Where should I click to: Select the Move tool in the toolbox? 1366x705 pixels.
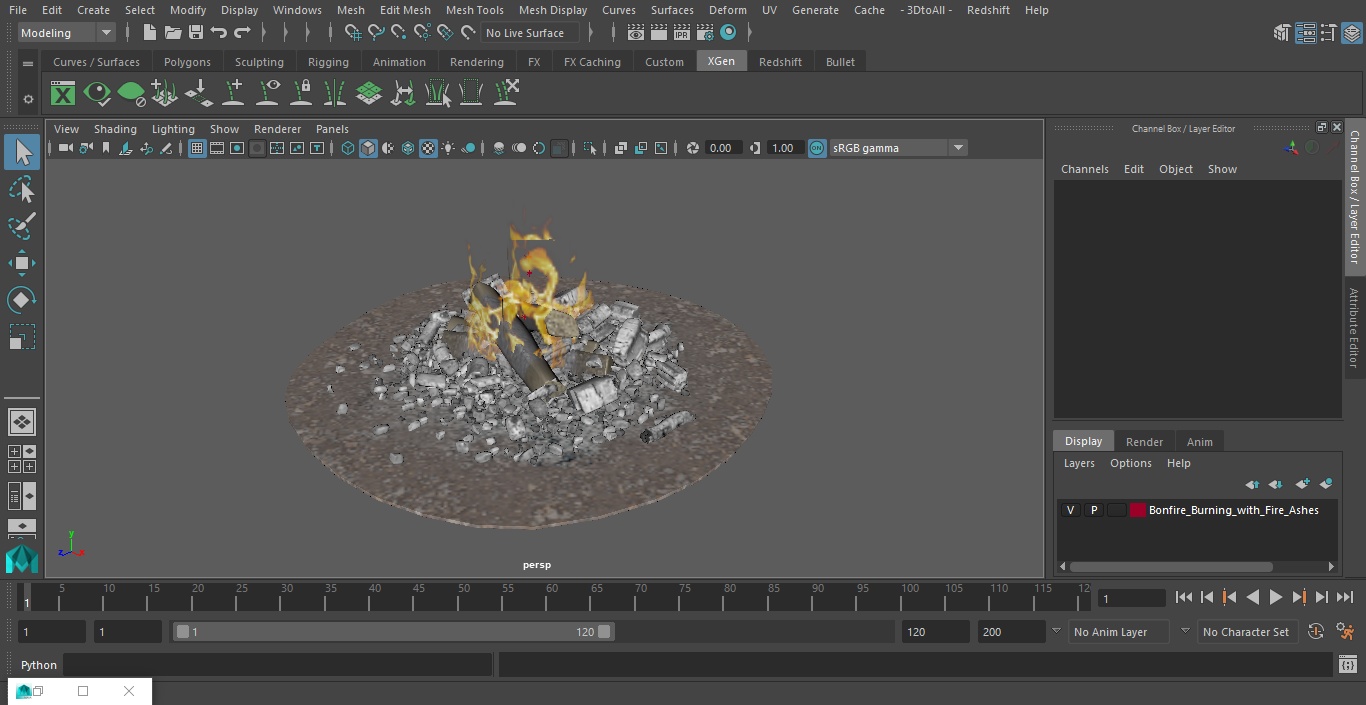(x=21, y=264)
